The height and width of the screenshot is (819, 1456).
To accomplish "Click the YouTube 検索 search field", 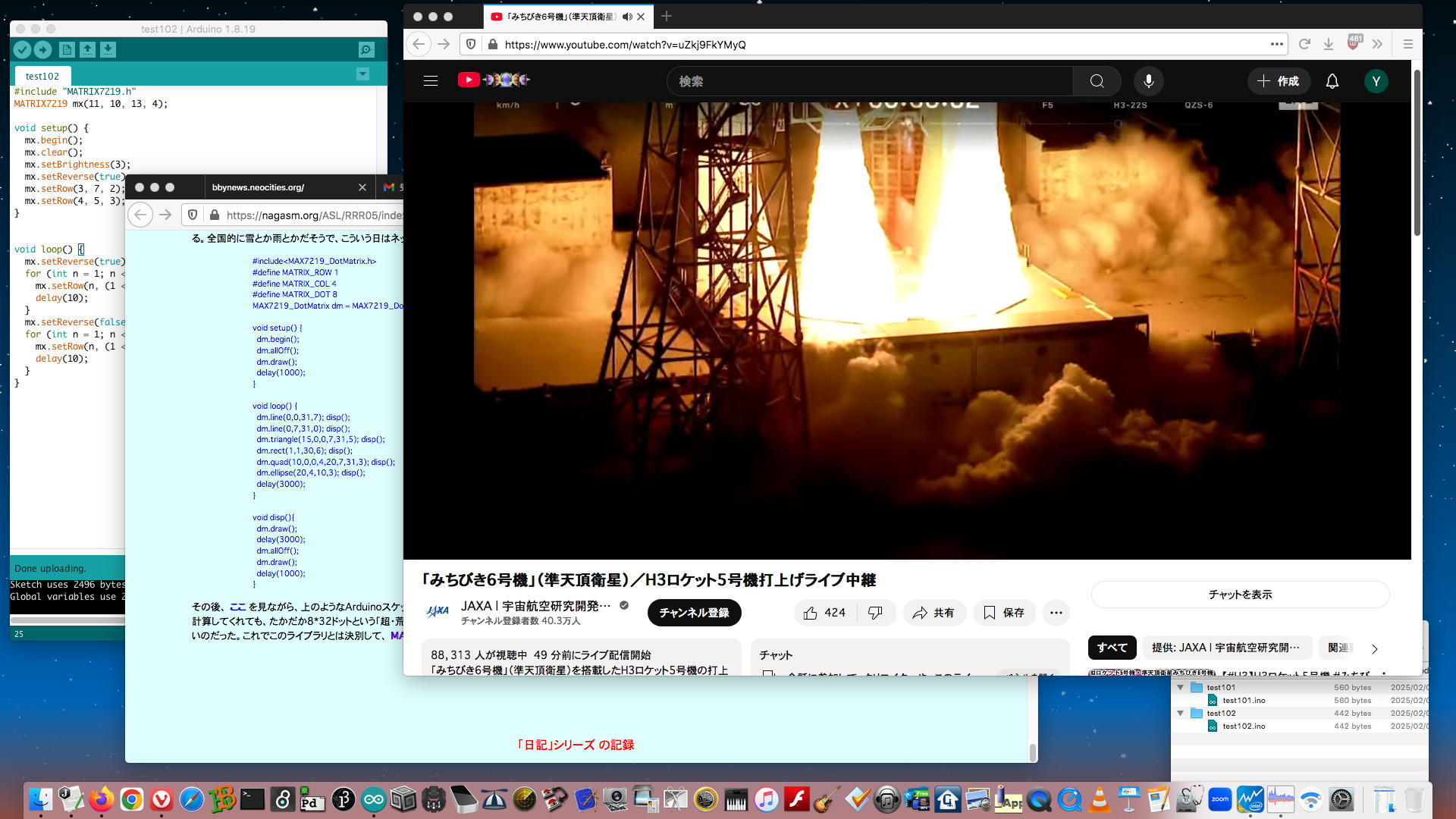I will 868,81.
